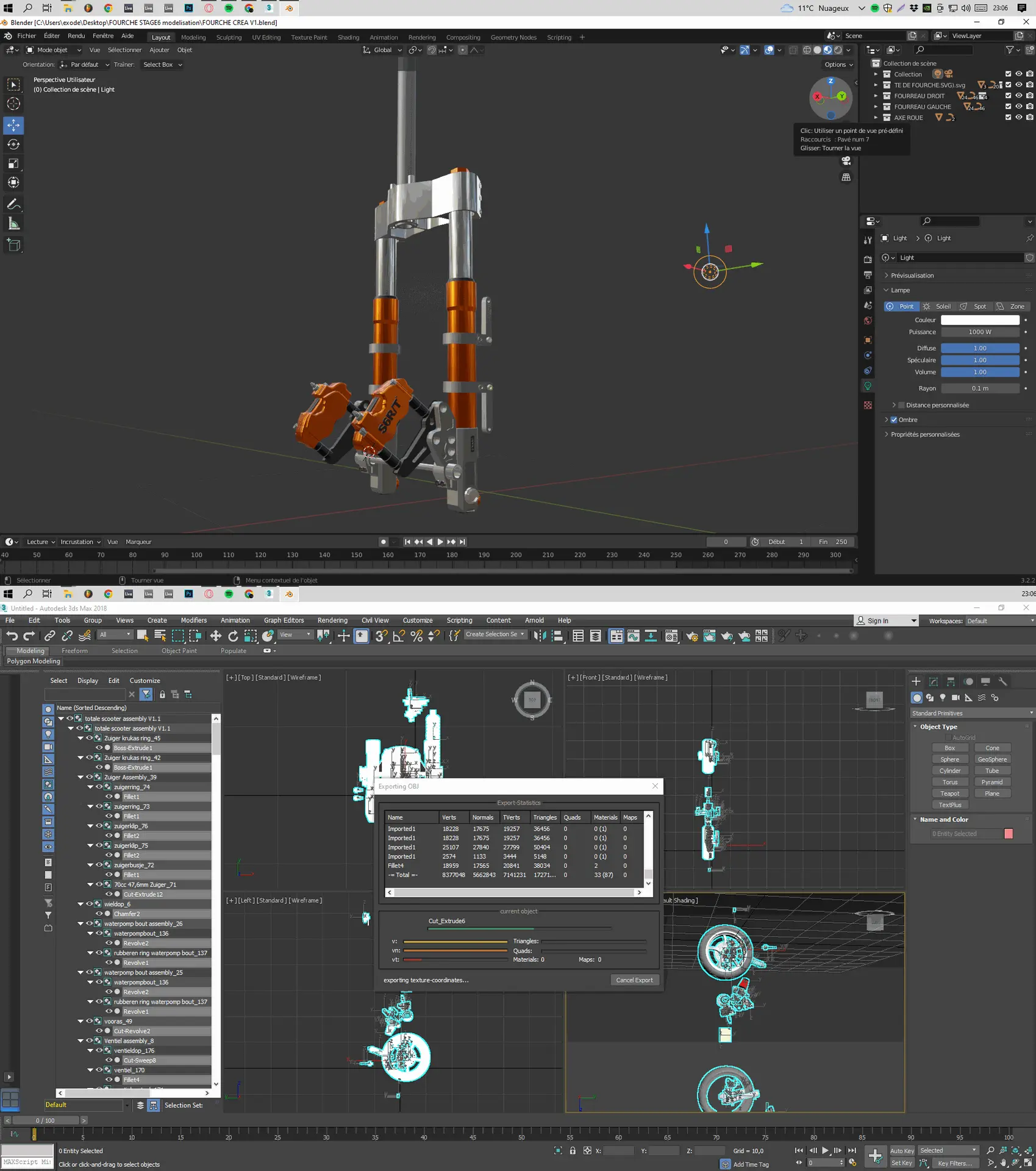This screenshot has width=1036, height=1171.
Task: Collapse the Lampe panel
Action: coord(900,290)
